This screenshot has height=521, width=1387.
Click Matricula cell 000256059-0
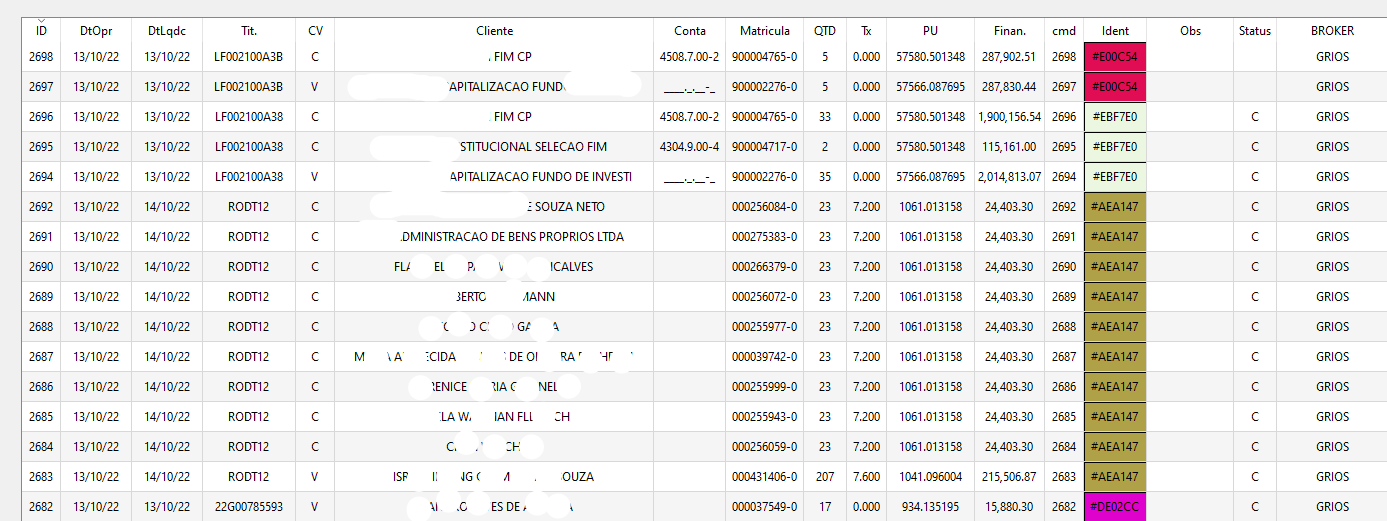[765, 447]
